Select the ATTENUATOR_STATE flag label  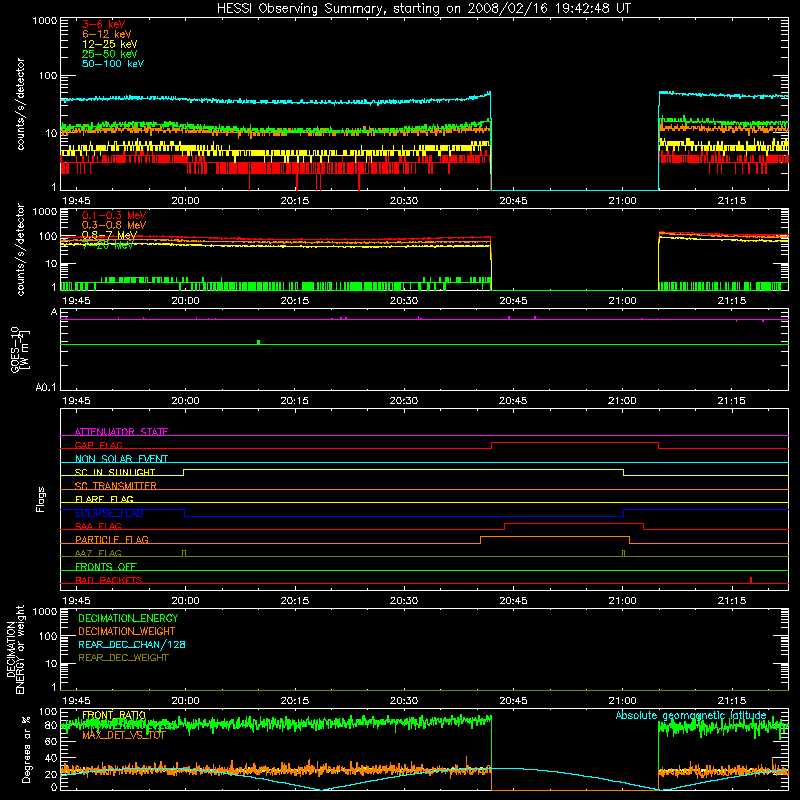(x=121, y=432)
